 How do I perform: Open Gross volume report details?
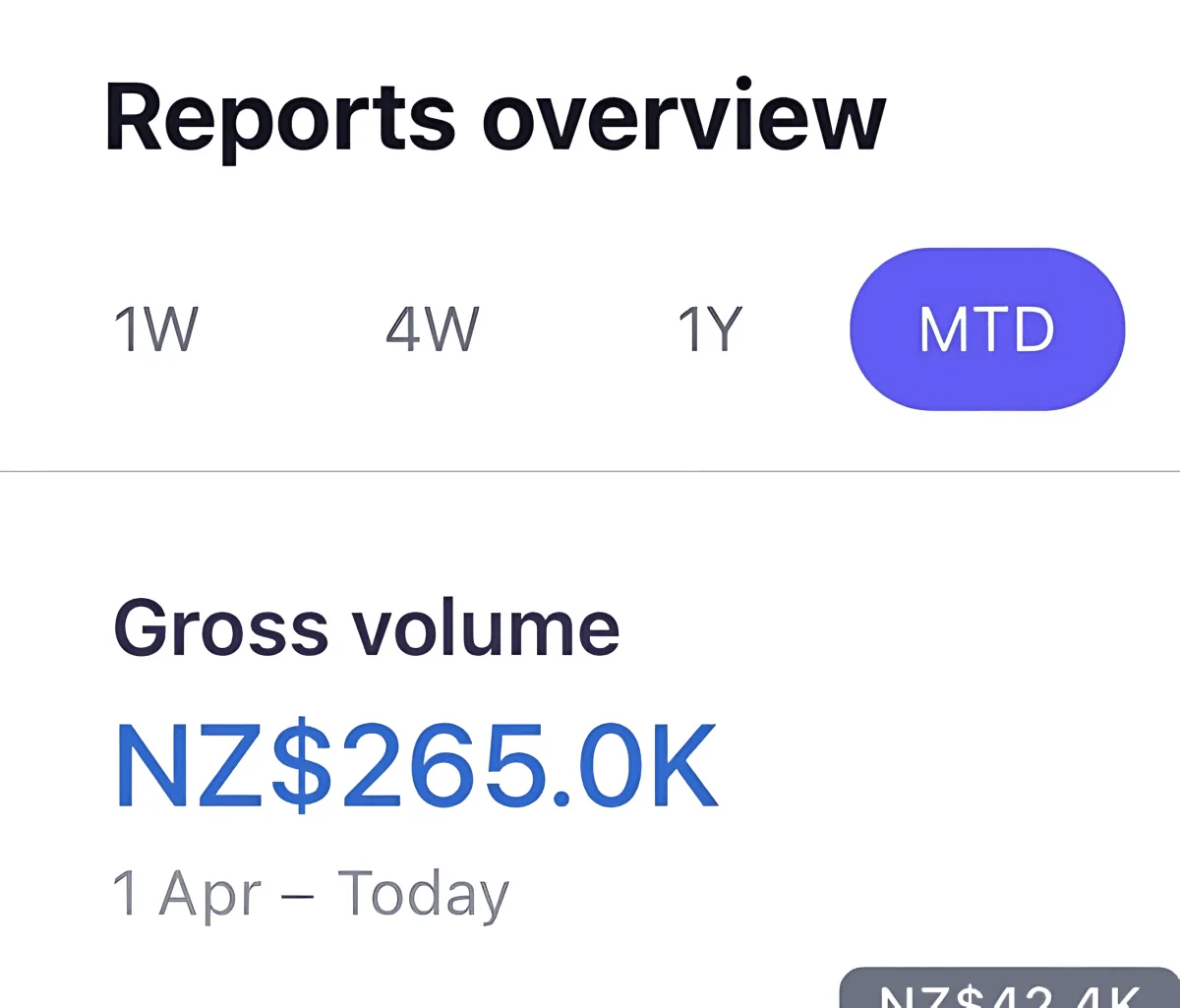tap(367, 628)
